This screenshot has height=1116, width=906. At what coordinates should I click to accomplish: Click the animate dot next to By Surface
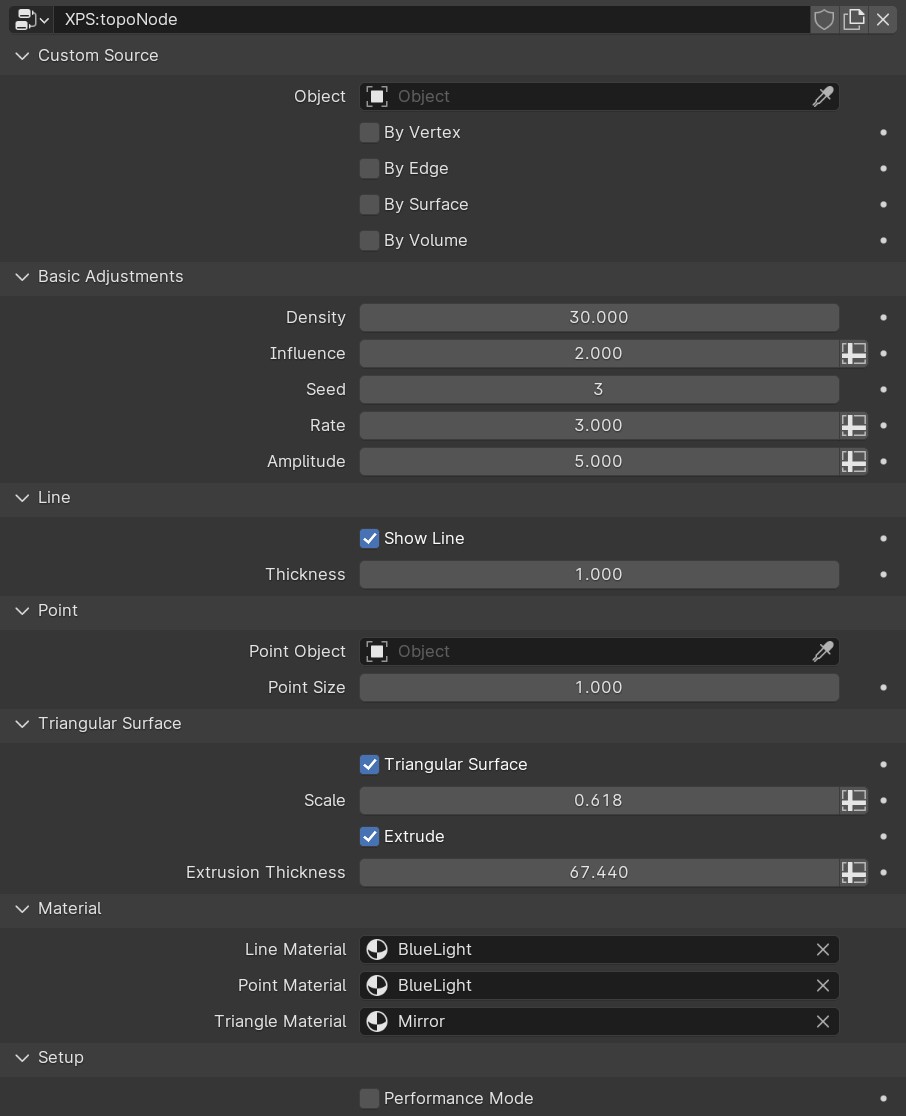pos(883,204)
